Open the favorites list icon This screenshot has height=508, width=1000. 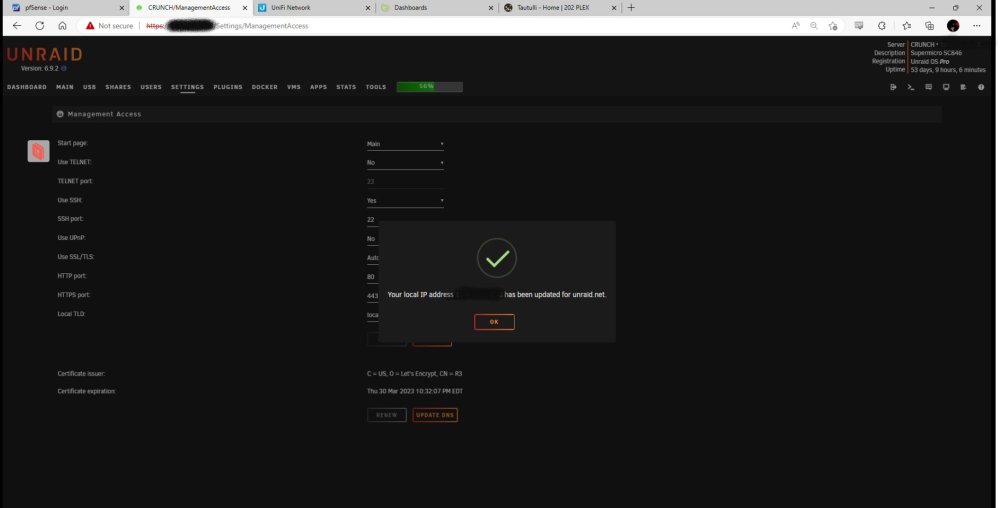tap(906, 25)
